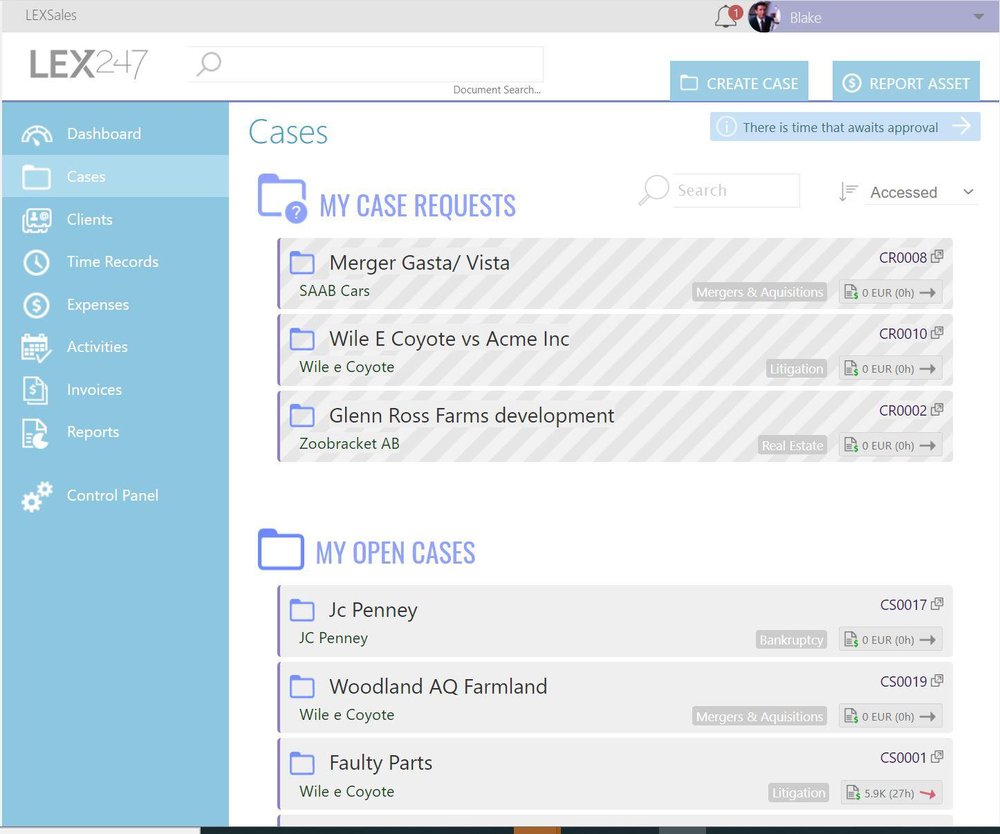
Task: Expand Blake's profile menu
Action: [977, 17]
